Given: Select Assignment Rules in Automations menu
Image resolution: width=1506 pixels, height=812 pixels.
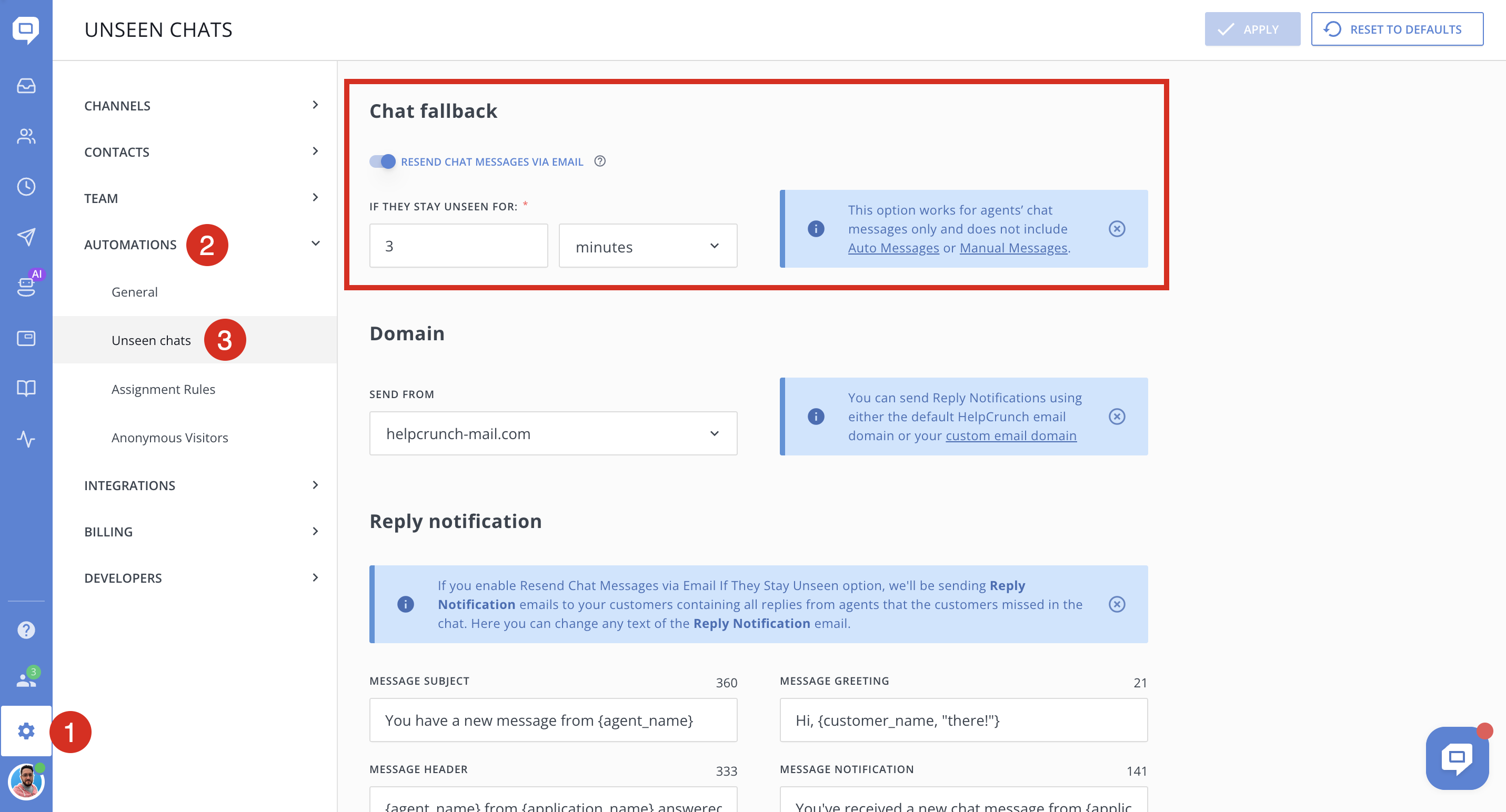Looking at the screenshot, I should pyautogui.click(x=163, y=389).
